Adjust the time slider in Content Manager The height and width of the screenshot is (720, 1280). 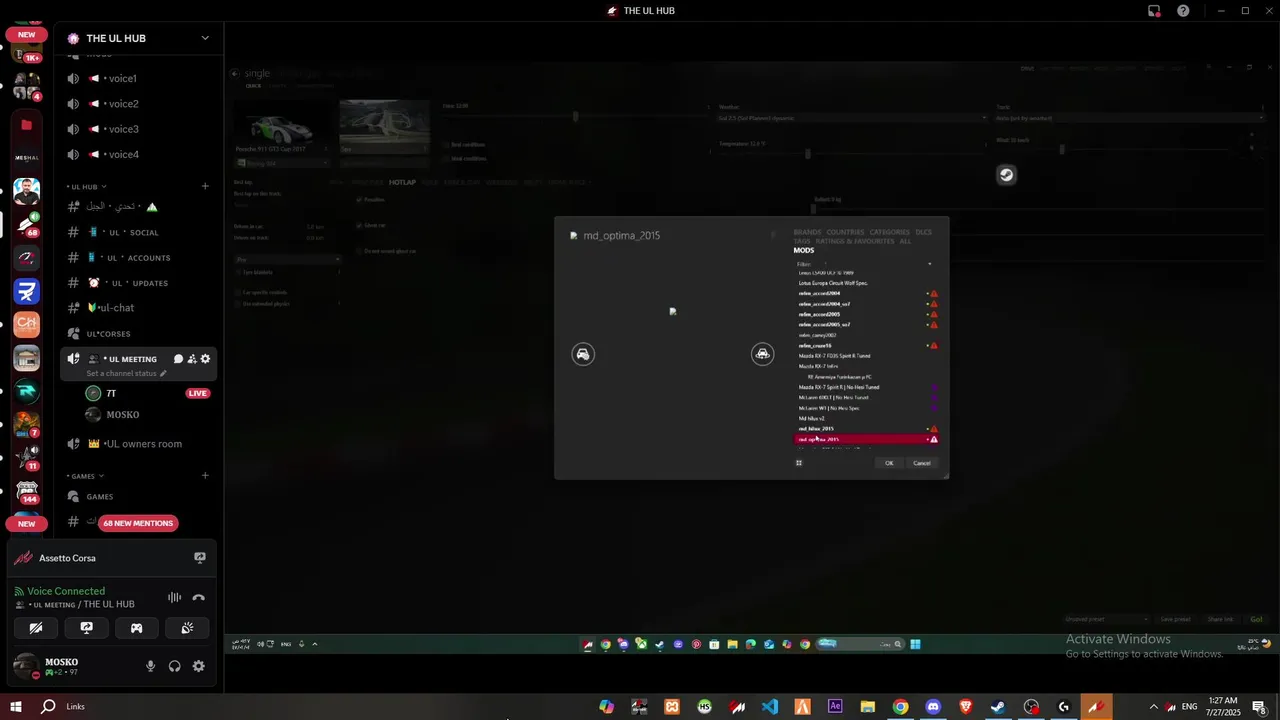[575, 117]
